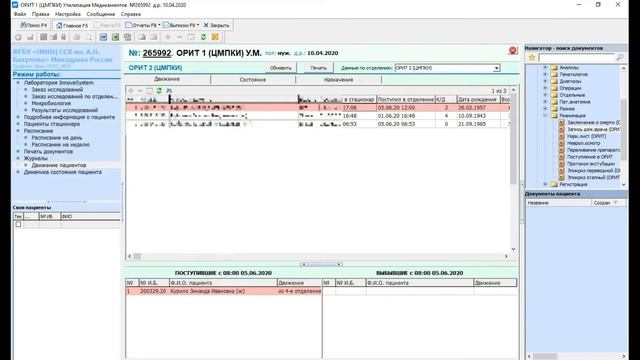Focus the Navigator document search field
The width and height of the screenshot is (640, 360).
(576, 58)
